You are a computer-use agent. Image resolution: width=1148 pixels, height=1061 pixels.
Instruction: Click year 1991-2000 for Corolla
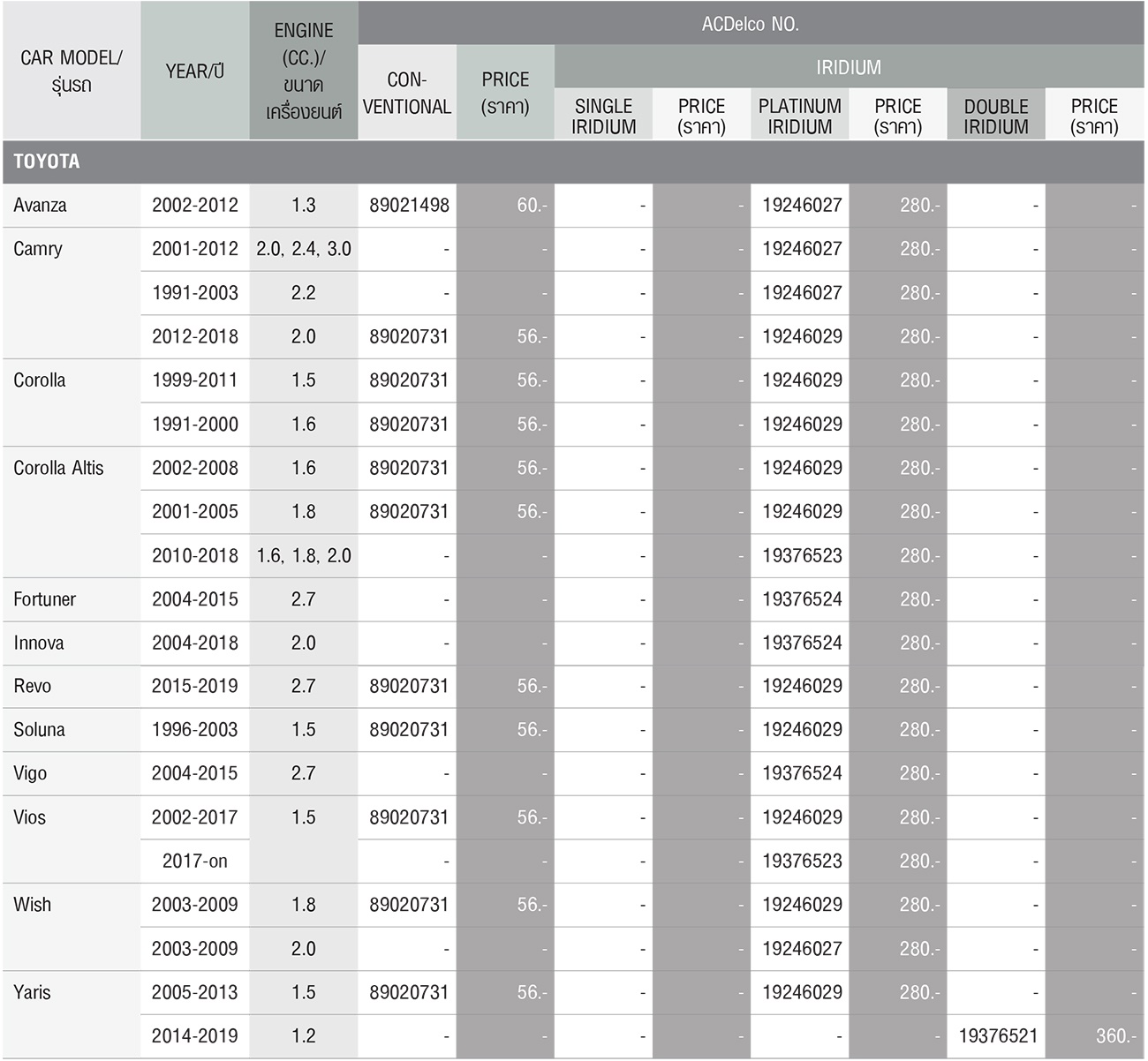coord(195,425)
